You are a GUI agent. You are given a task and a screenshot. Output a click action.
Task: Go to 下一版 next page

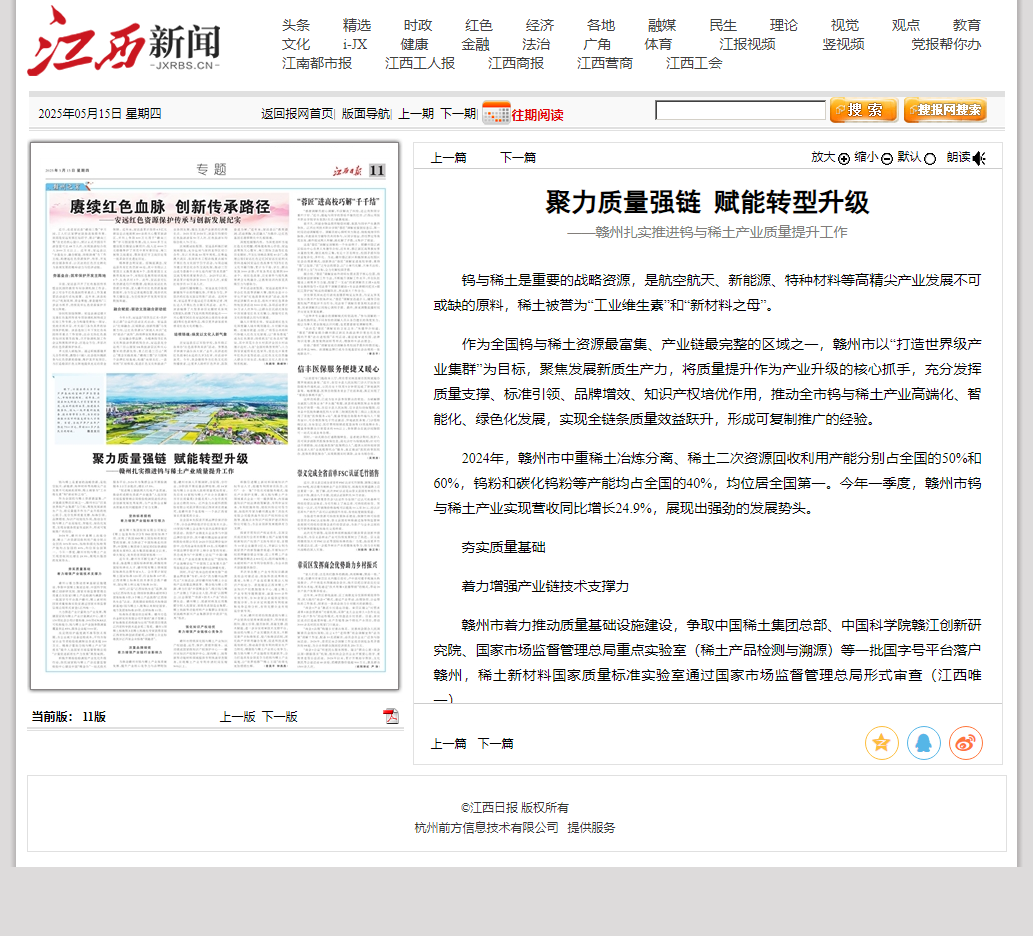tap(280, 717)
